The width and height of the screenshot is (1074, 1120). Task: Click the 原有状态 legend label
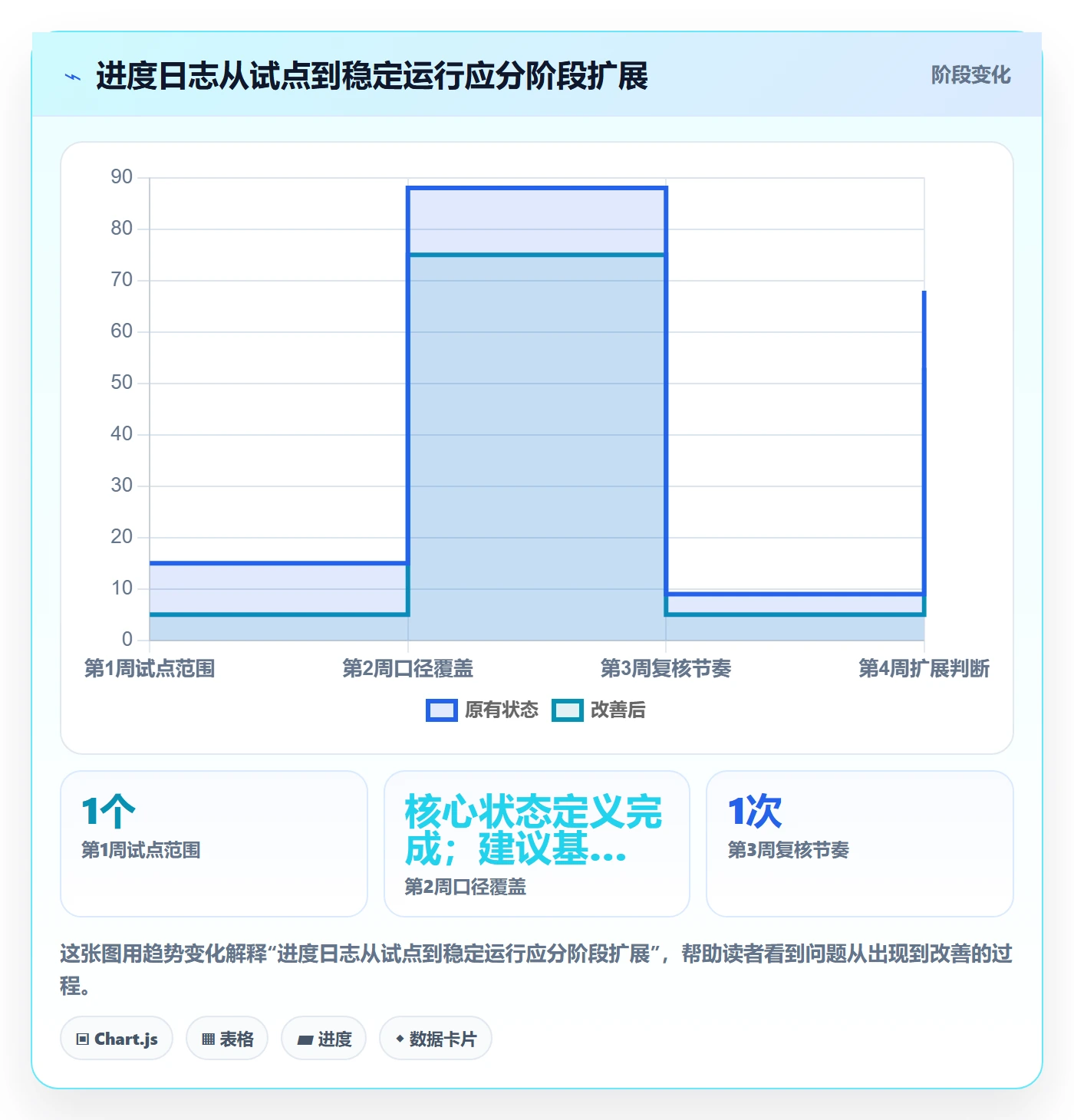pos(502,710)
